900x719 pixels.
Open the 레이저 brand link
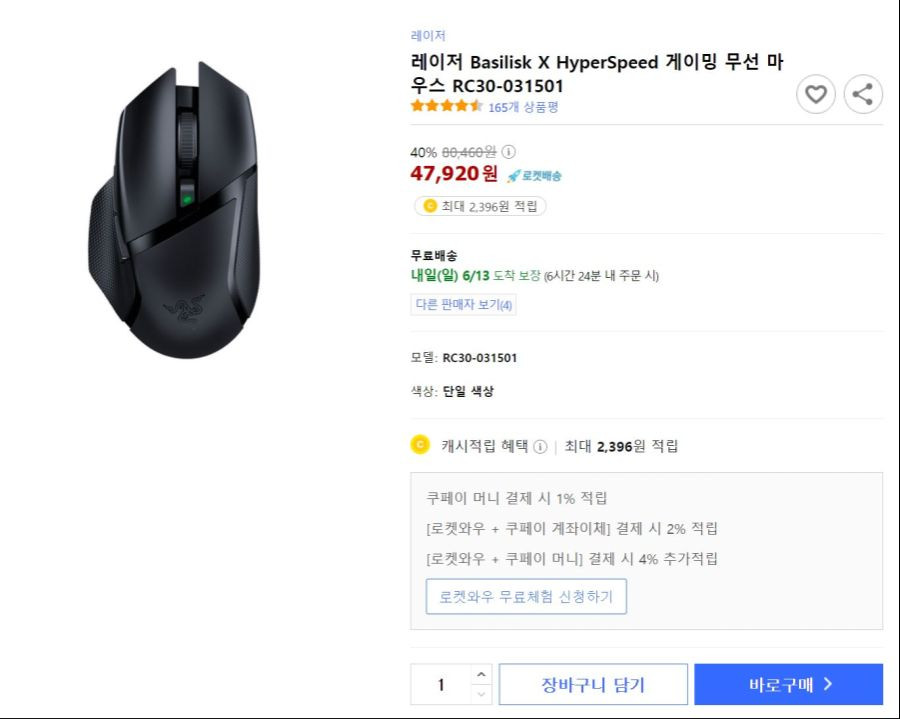428,36
